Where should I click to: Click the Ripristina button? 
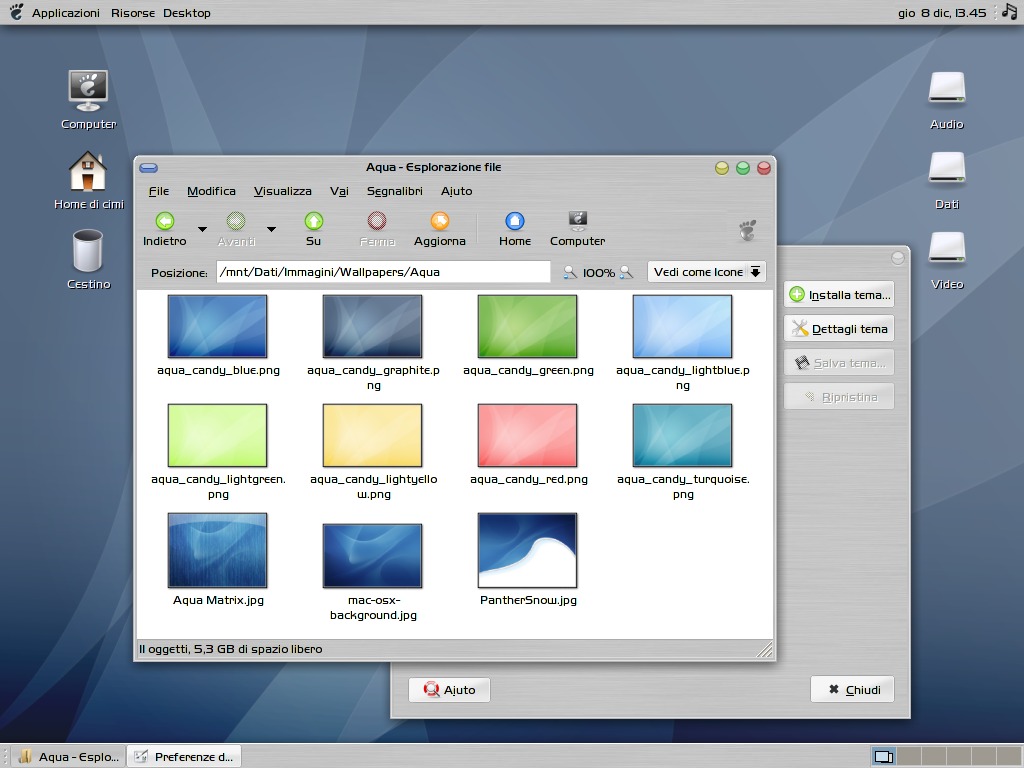(x=839, y=396)
